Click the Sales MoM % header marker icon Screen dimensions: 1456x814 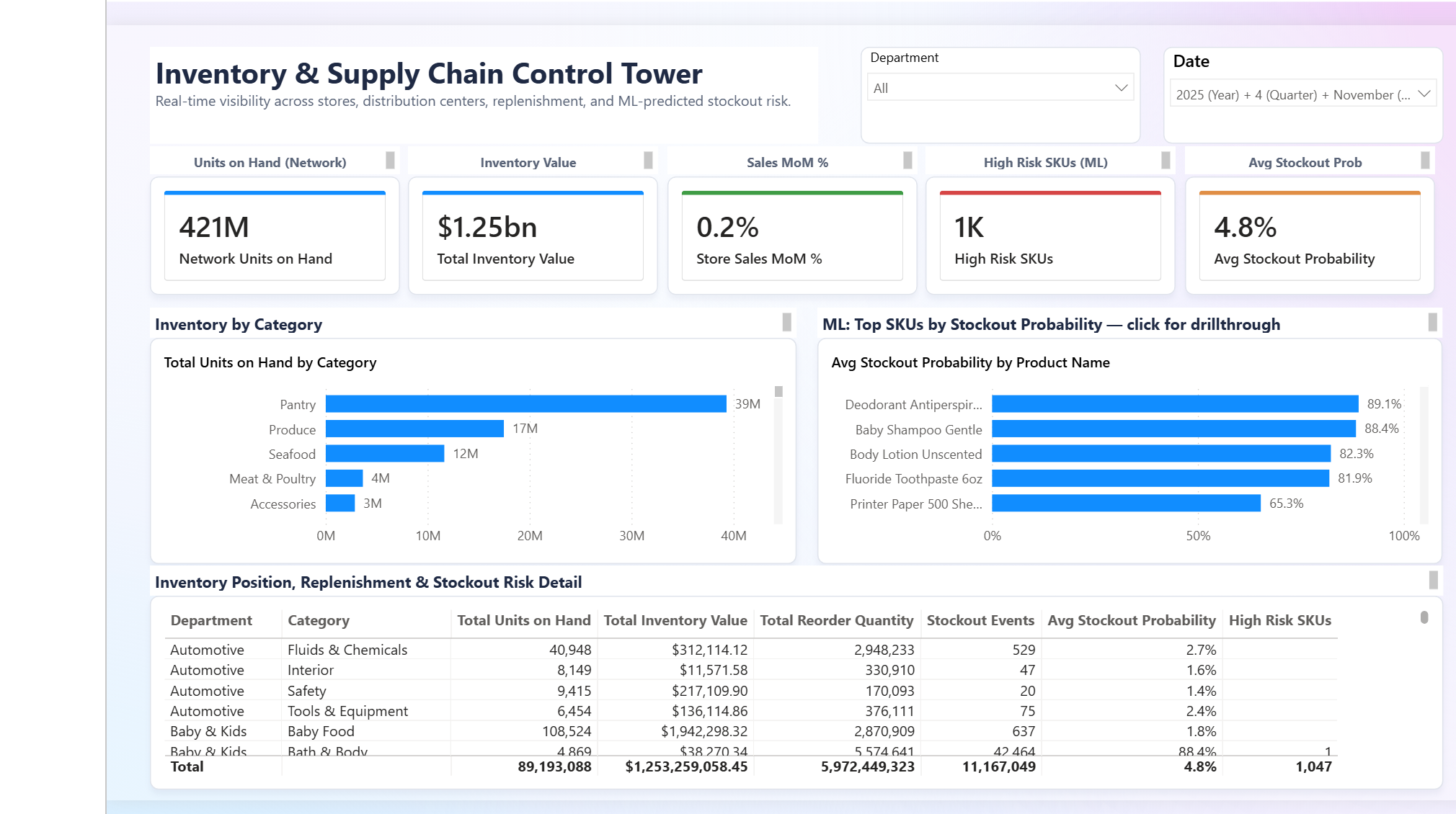[x=907, y=160]
